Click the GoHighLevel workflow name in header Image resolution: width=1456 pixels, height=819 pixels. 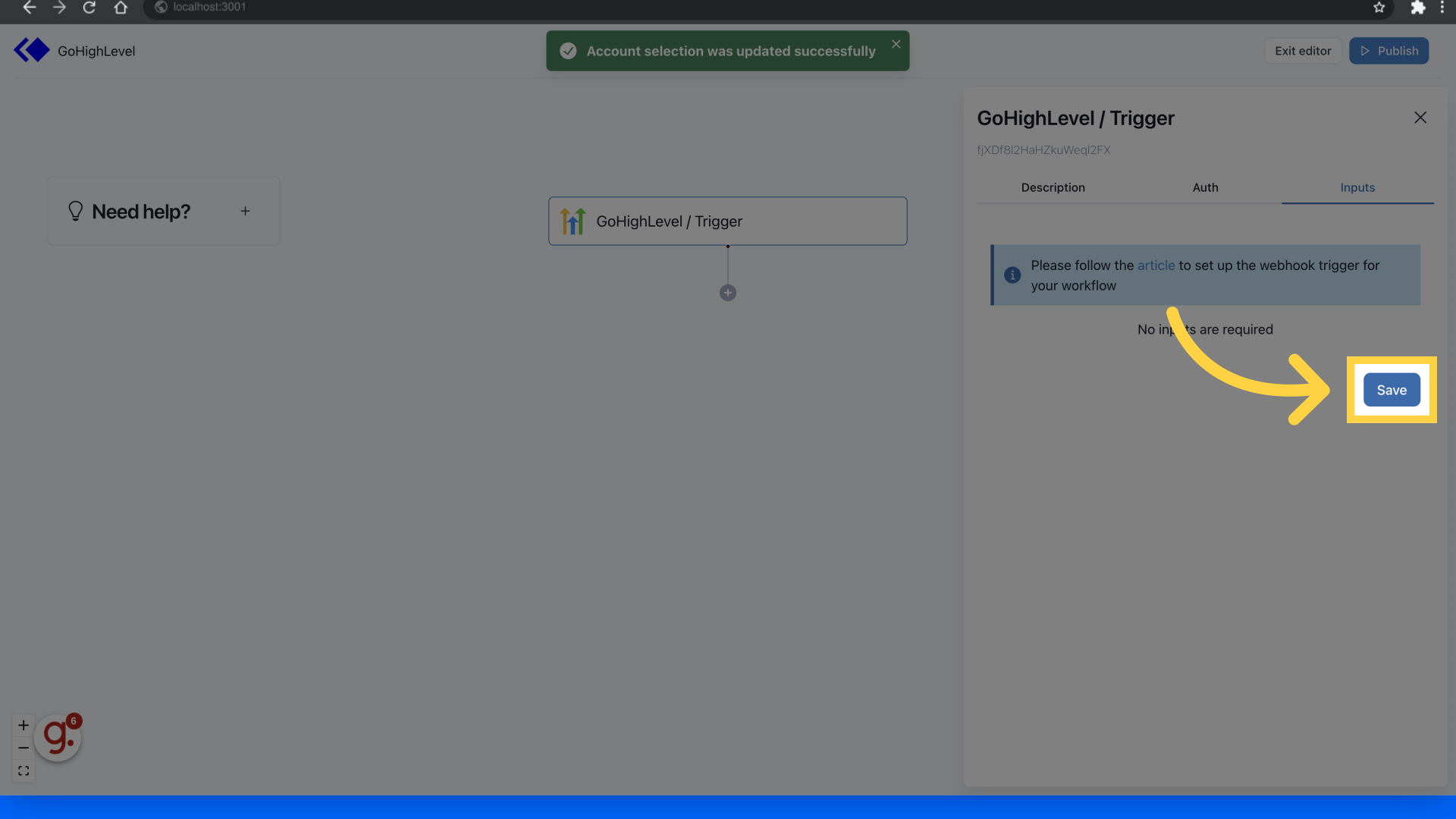tap(96, 51)
